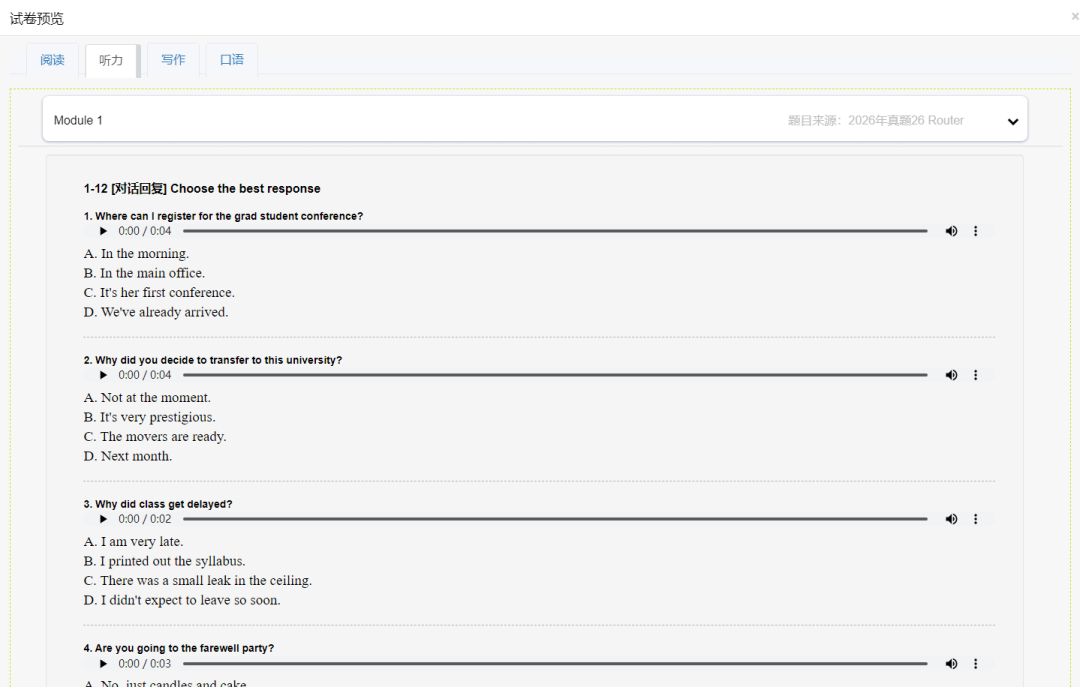The width and height of the screenshot is (1080, 687).
Task: Switch to the 写作 tab
Action: [173, 60]
